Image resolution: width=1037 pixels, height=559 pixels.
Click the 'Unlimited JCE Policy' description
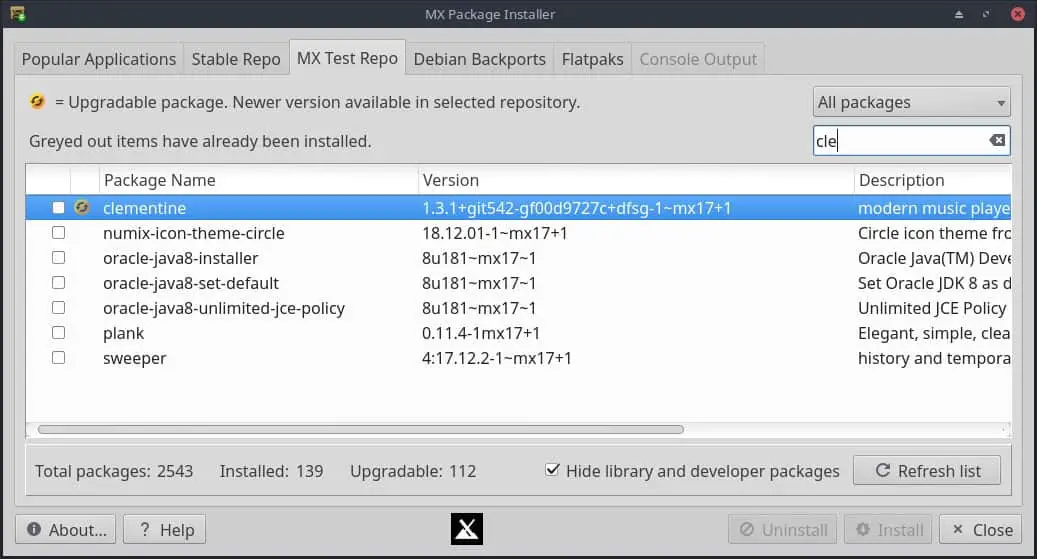pyautogui.click(x=932, y=308)
